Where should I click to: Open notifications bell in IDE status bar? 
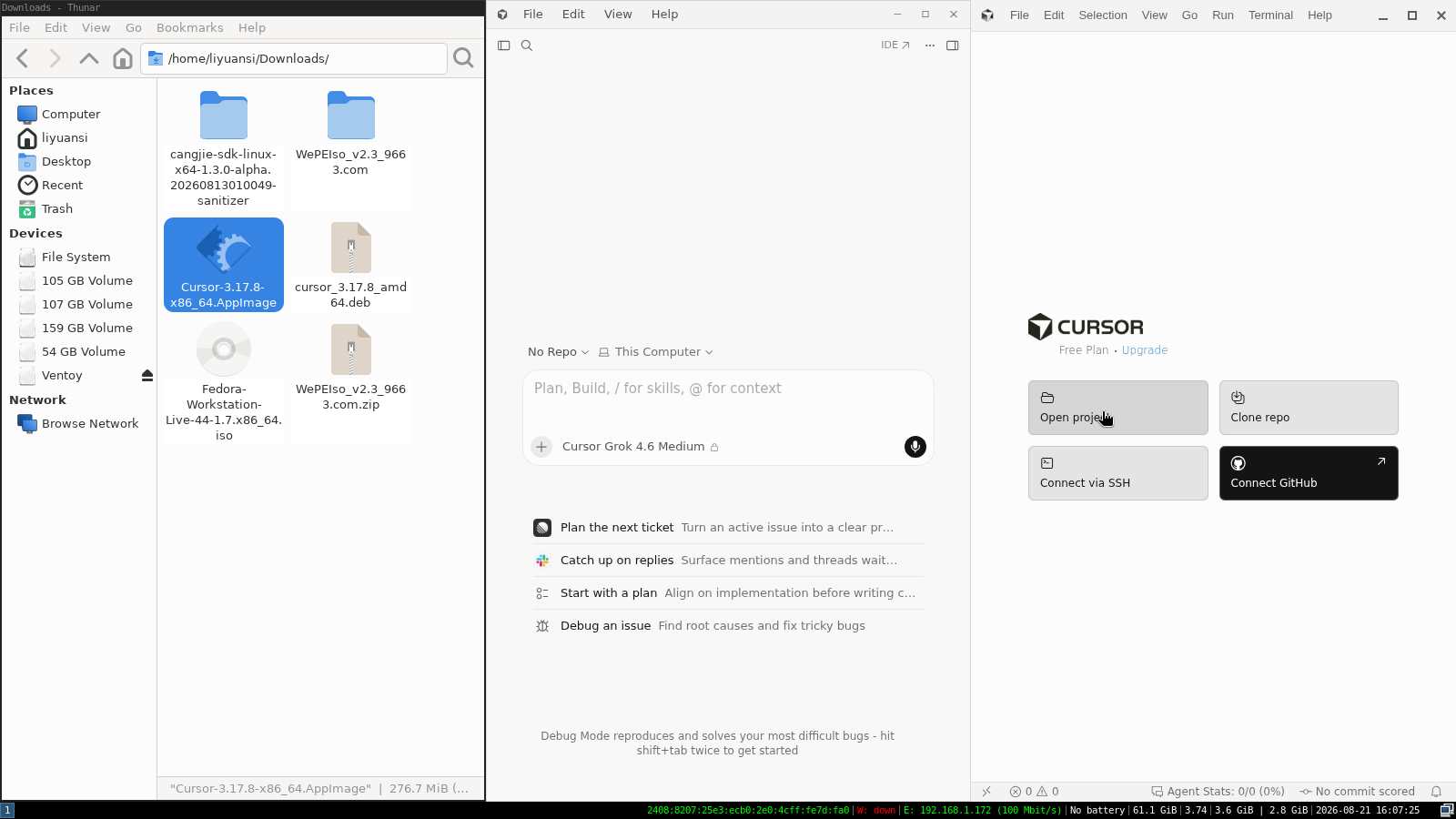coord(1436,792)
